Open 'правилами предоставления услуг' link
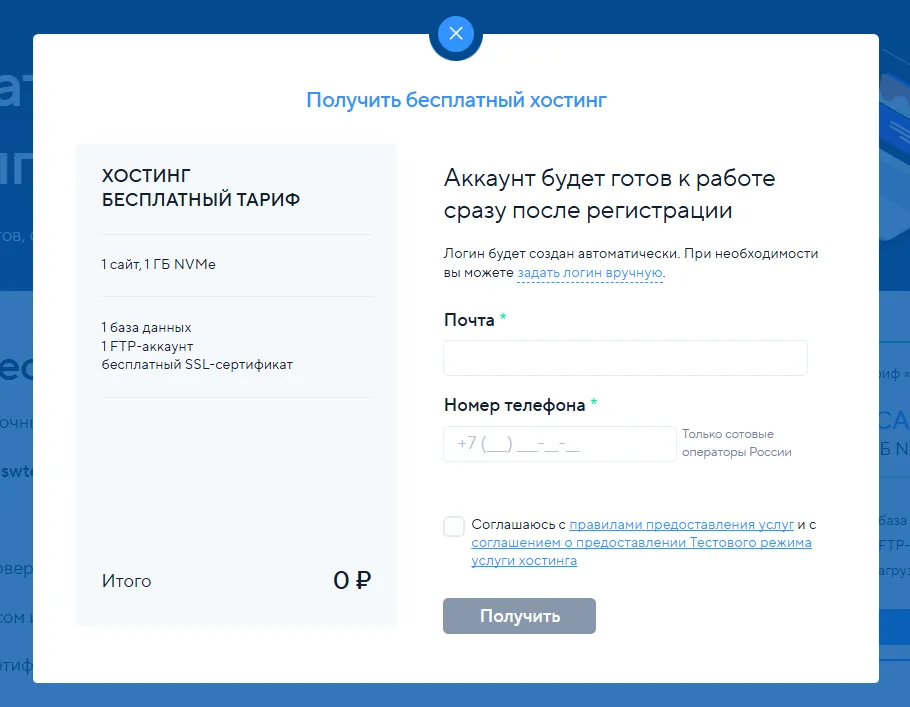 coord(682,524)
